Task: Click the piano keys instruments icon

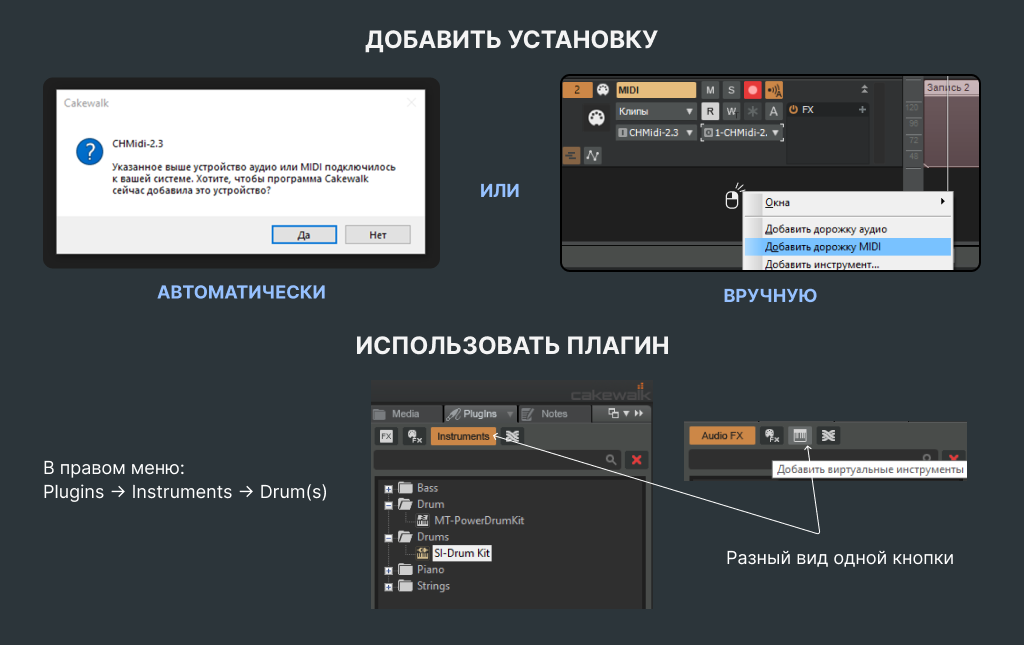Action: pos(800,435)
